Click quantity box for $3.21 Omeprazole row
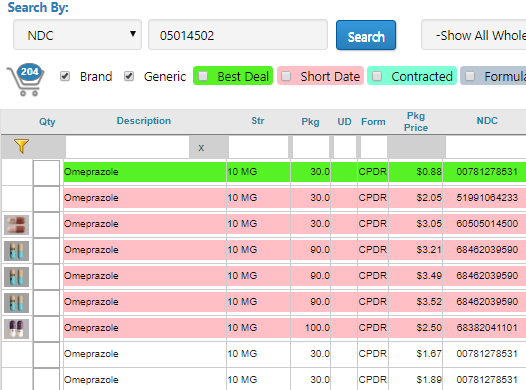 tap(47, 250)
